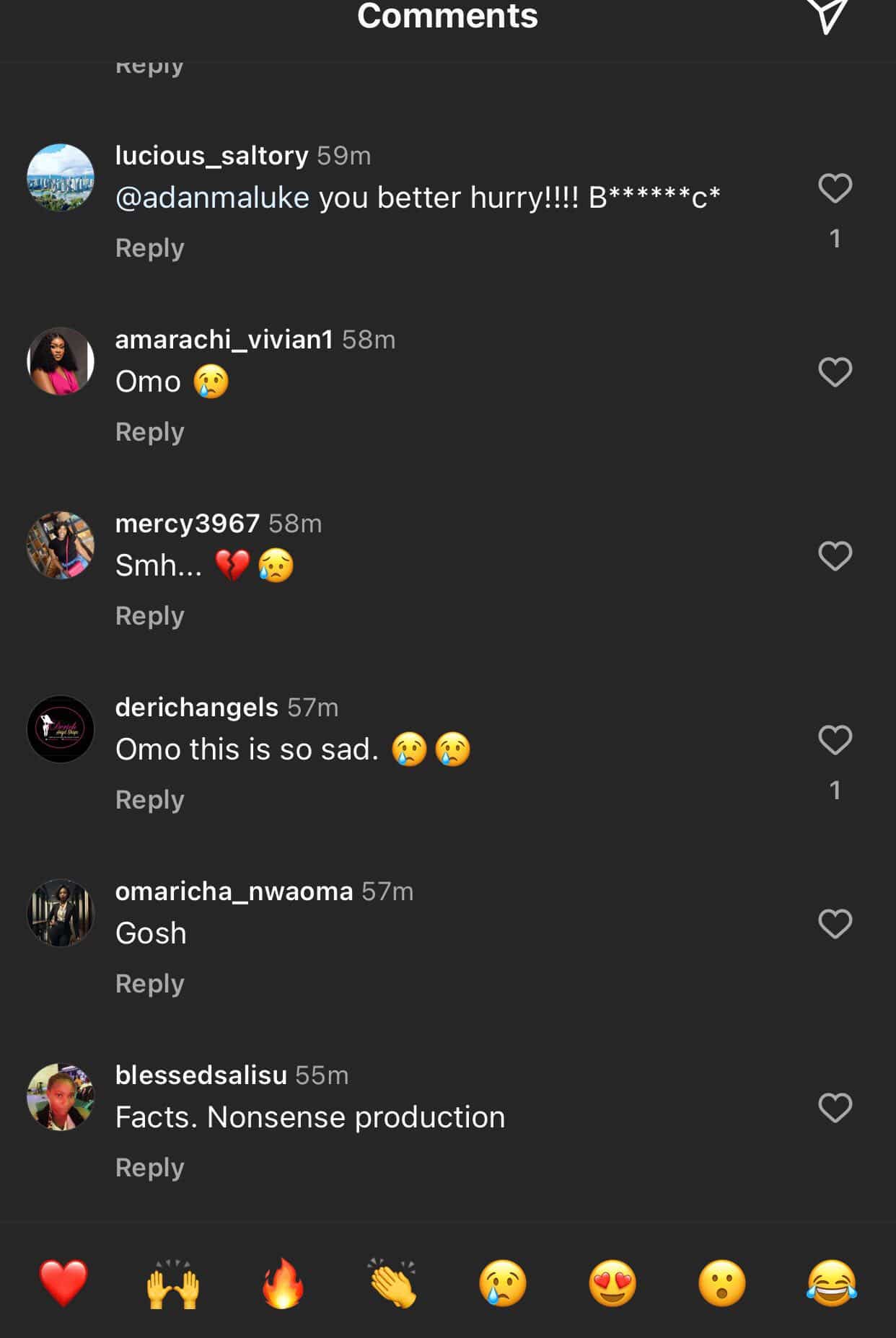This screenshot has height=1338, width=896.
Task: Send raised hands emoji reaction
Action: point(173,1283)
